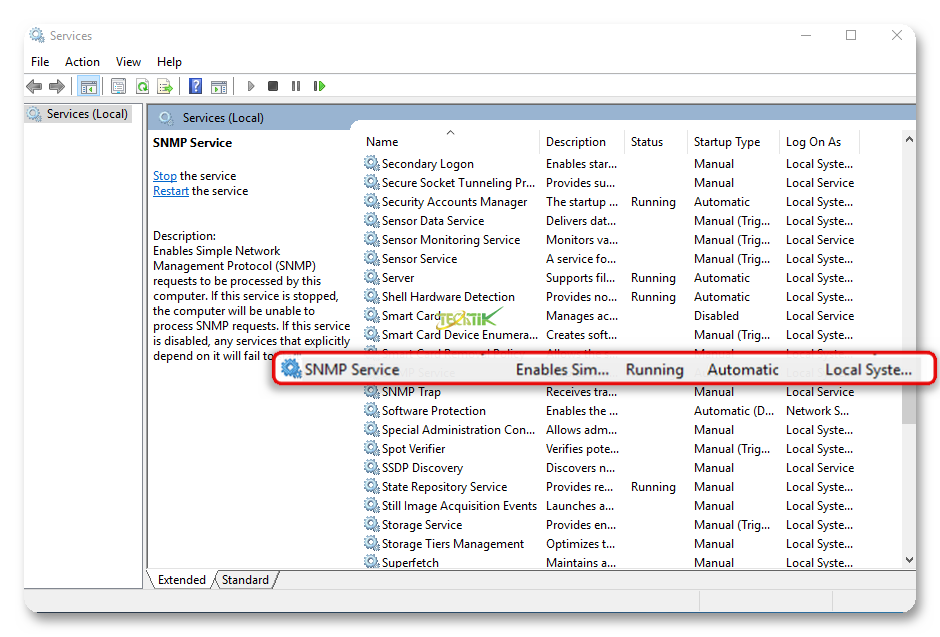Click the Restart the service link

pyautogui.click(x=170, y=191)
